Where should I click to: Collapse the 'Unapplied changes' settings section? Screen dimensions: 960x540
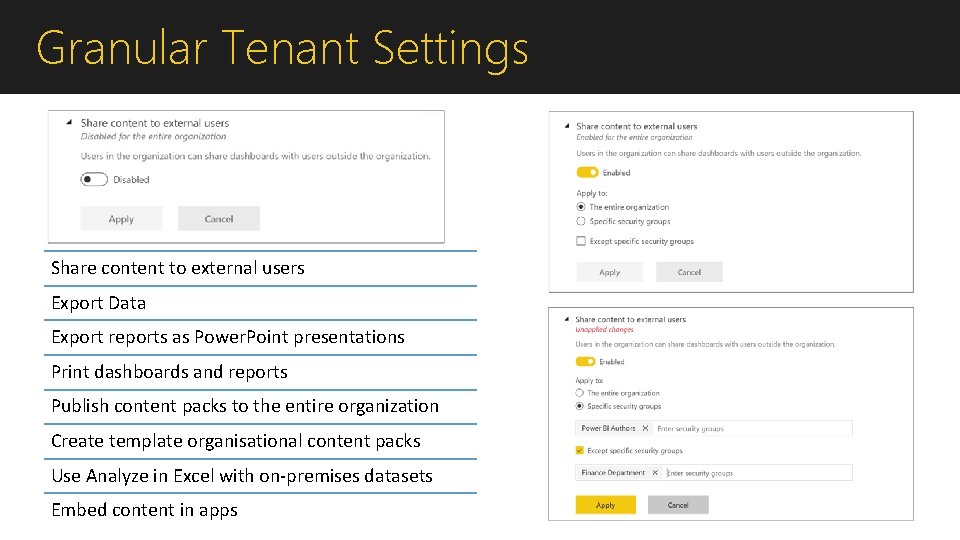pos(566,319)
